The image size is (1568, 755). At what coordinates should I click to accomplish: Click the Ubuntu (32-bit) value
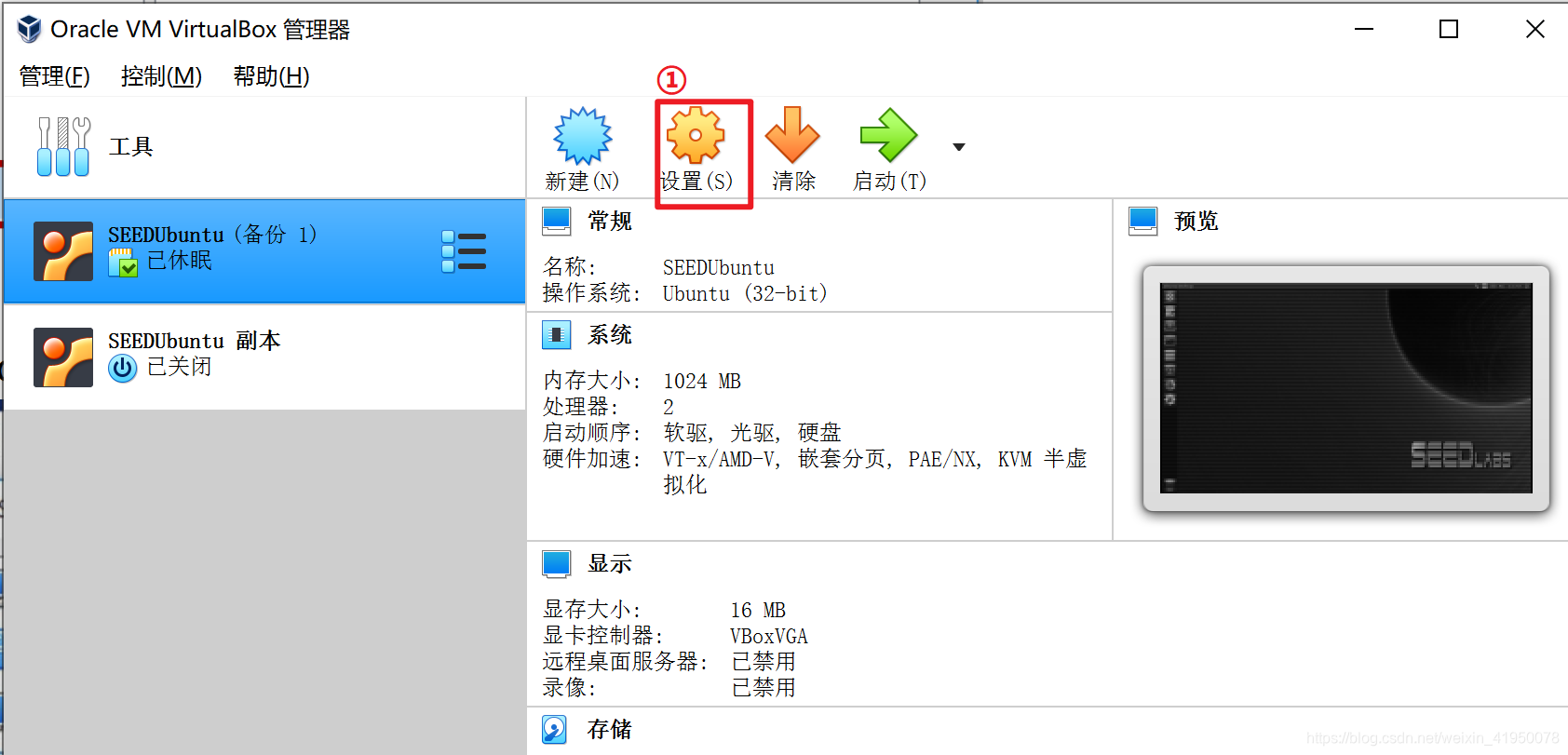pyautogui.click(x=745, y=294)
